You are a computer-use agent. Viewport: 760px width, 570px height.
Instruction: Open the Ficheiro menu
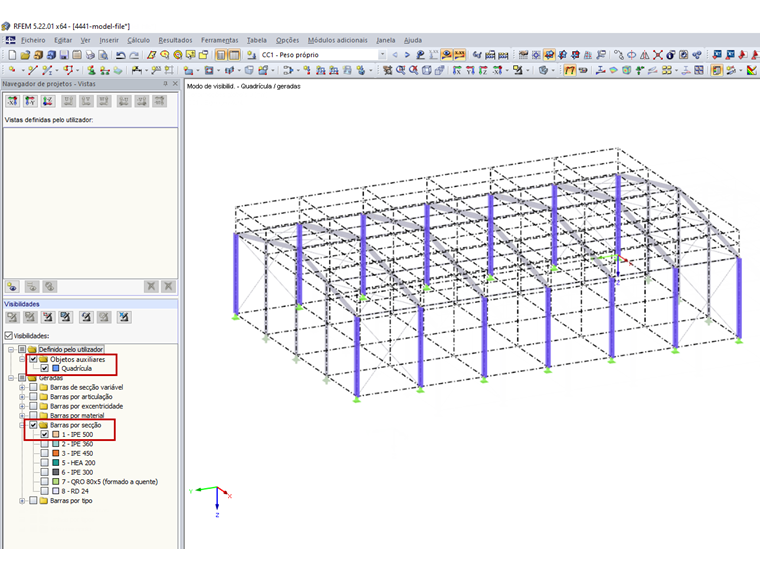pos(33,40)
